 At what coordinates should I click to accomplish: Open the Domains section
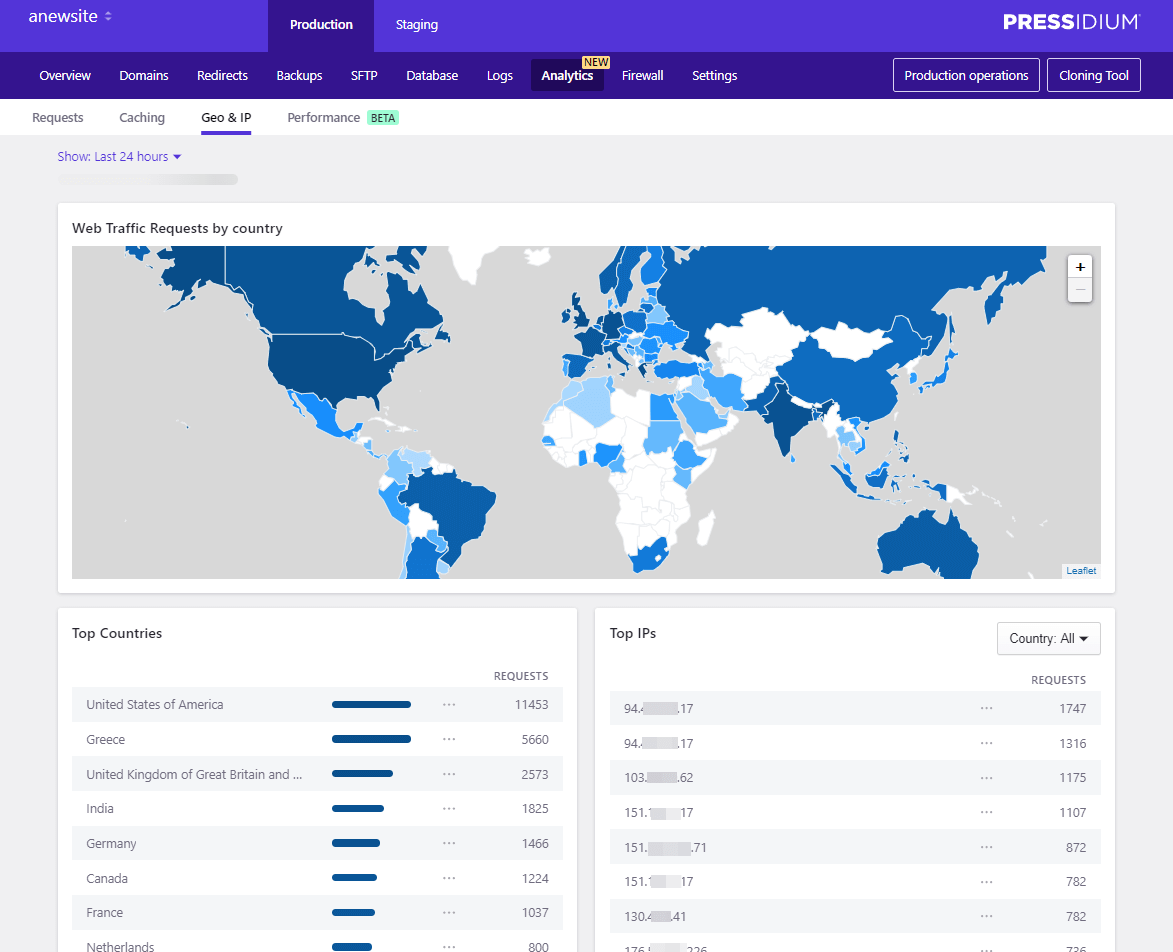pos(144,76)
